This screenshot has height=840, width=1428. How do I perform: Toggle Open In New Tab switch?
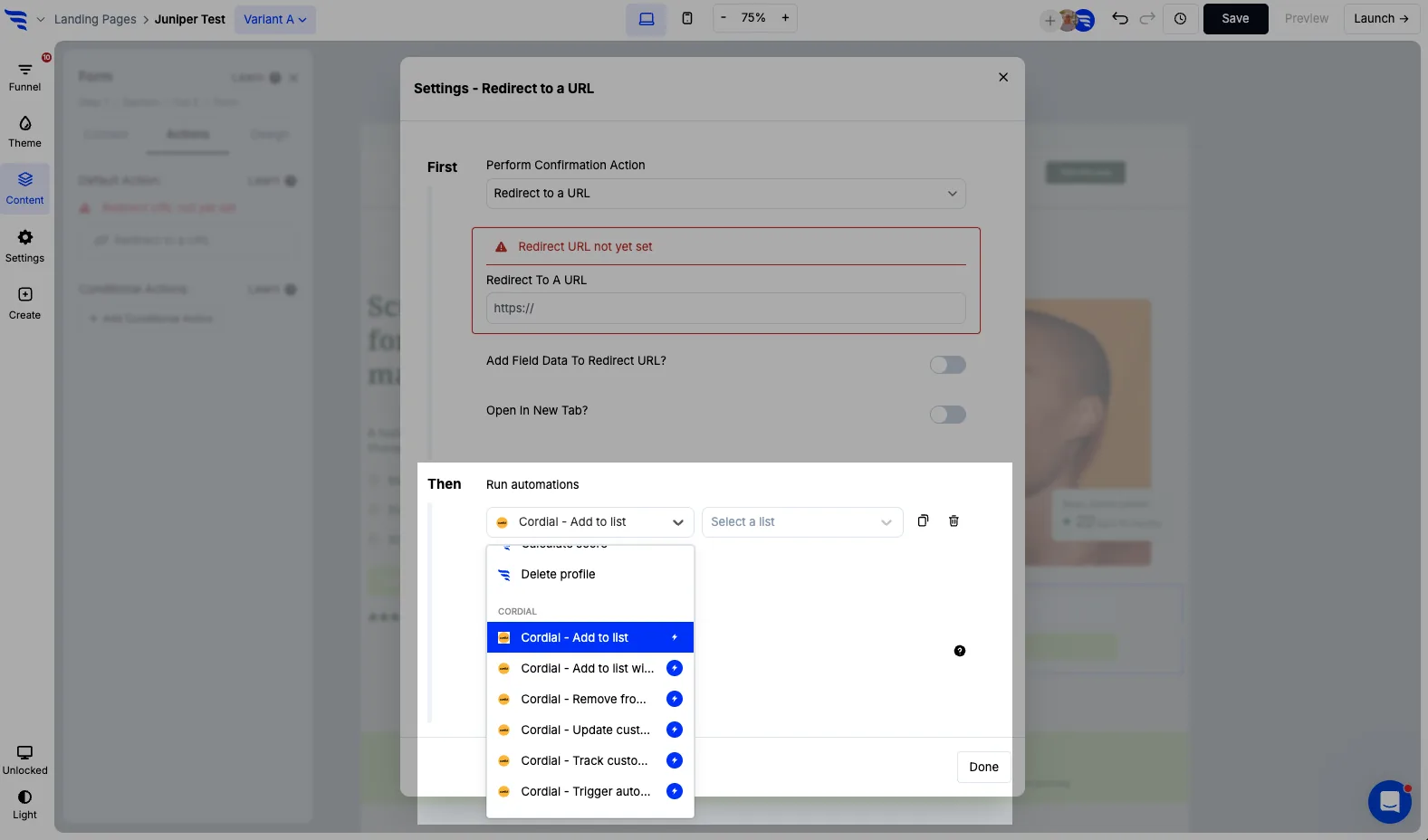pyautogui.click(x=948, y=415)
